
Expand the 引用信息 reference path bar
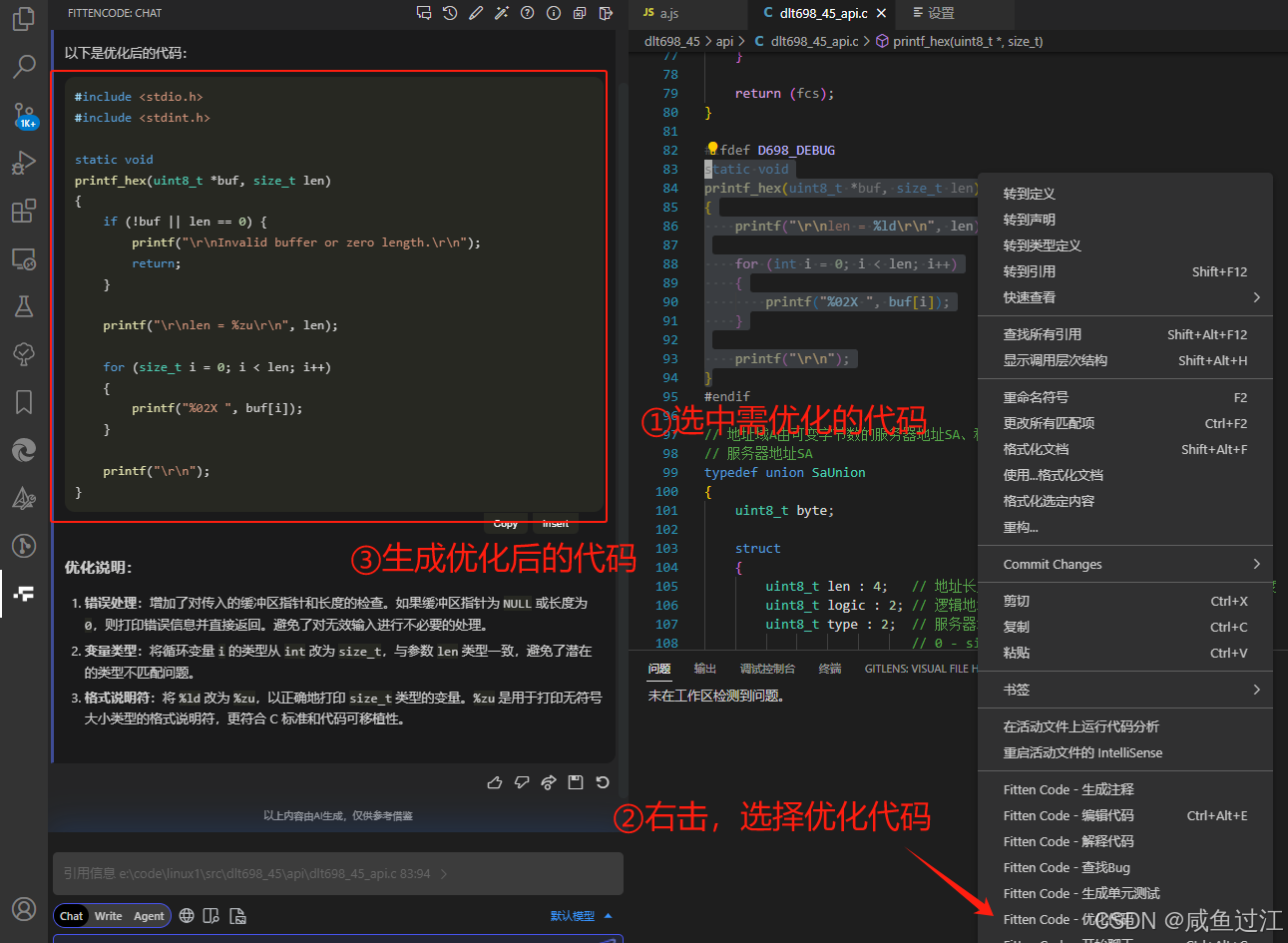coord(337,873)
